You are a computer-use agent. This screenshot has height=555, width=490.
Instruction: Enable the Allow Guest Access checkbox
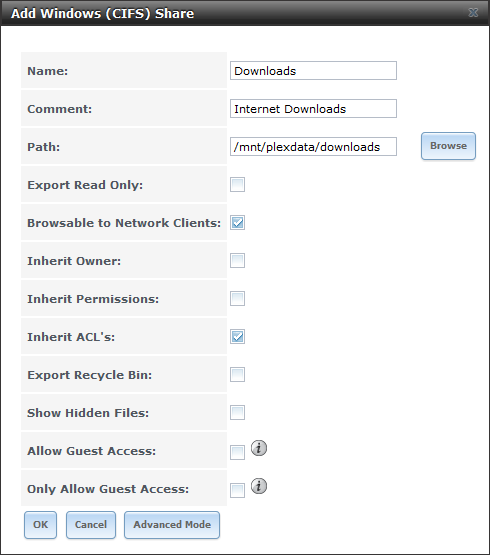click(x=237, y=452)
